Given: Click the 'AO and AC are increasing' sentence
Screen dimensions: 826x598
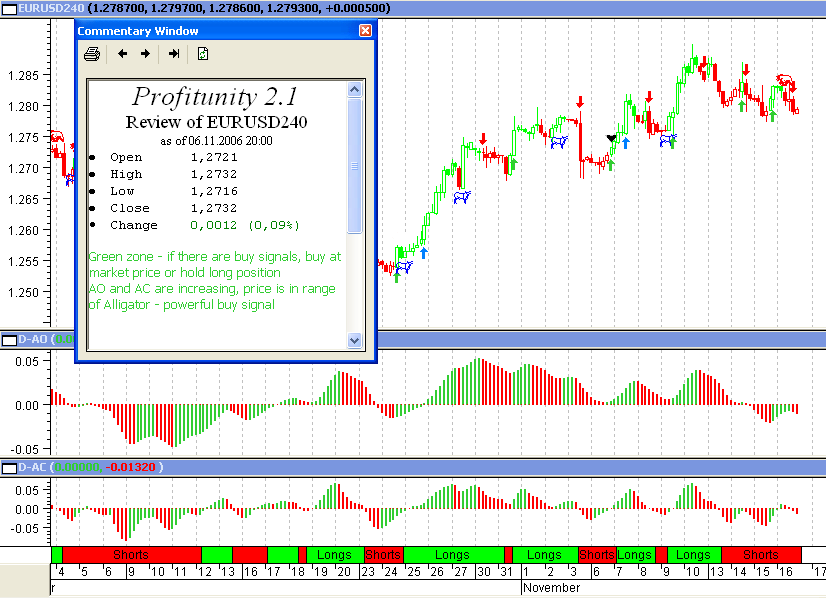Looking at the screenshot, I should pos(212,297).
